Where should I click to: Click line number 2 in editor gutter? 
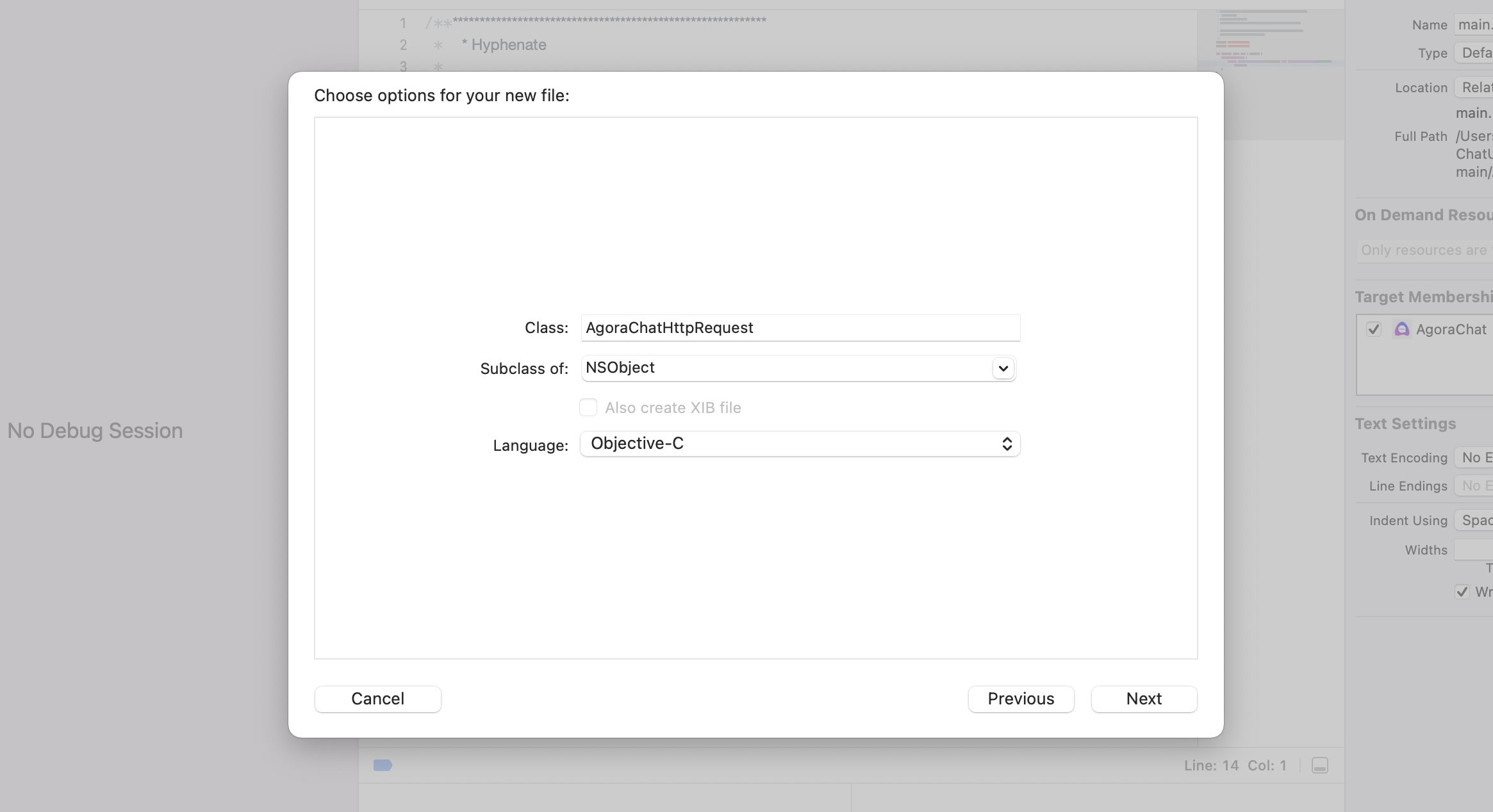[x=403, y=45]
